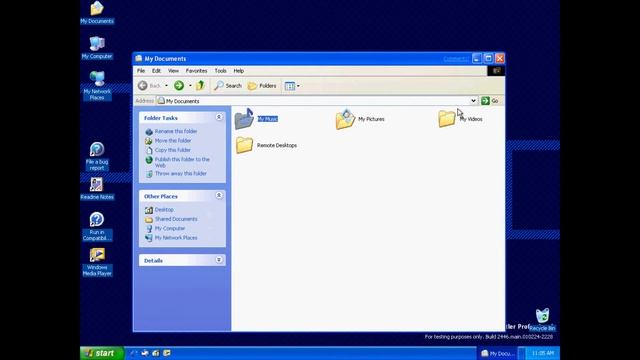Click the My Music folder name
The width and height of the screenshot is (640, 360).
point(267,119)
